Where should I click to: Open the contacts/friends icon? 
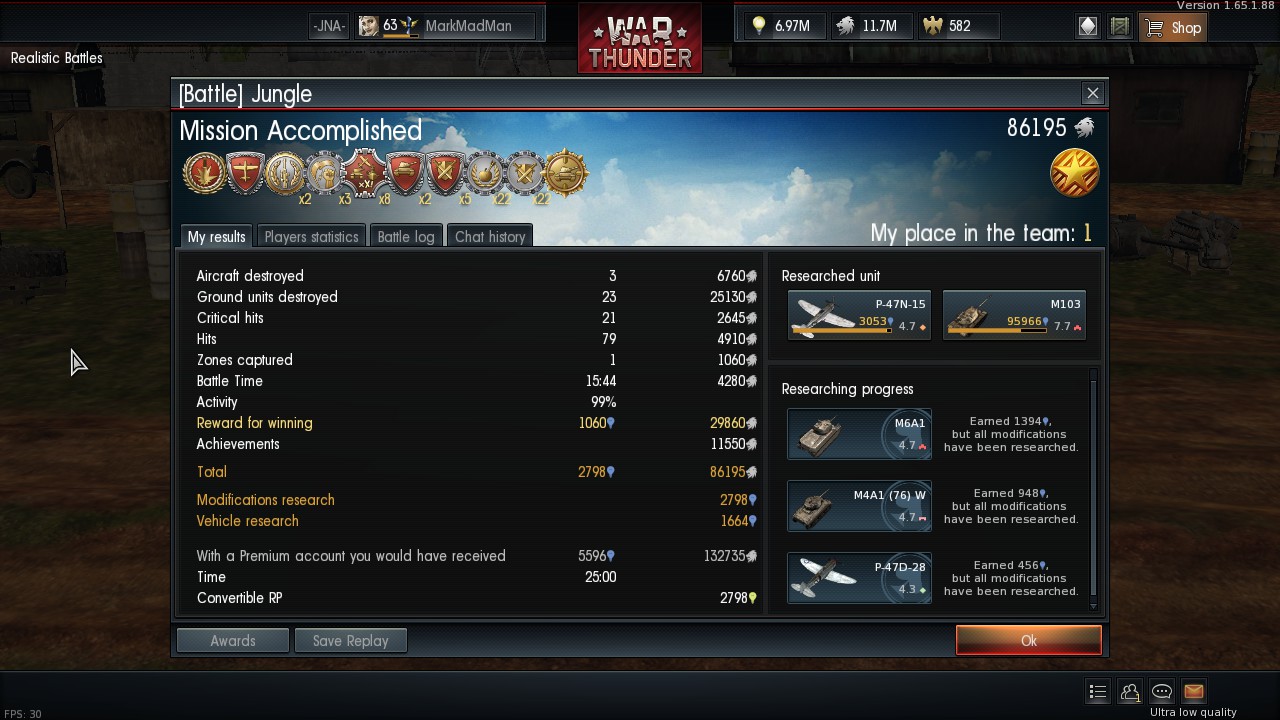tap(1130, 691)
